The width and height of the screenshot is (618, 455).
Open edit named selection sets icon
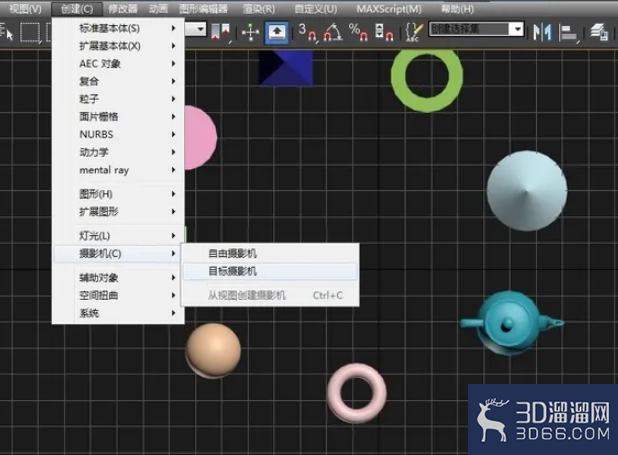pyautogui.click(x=414, y=32)
